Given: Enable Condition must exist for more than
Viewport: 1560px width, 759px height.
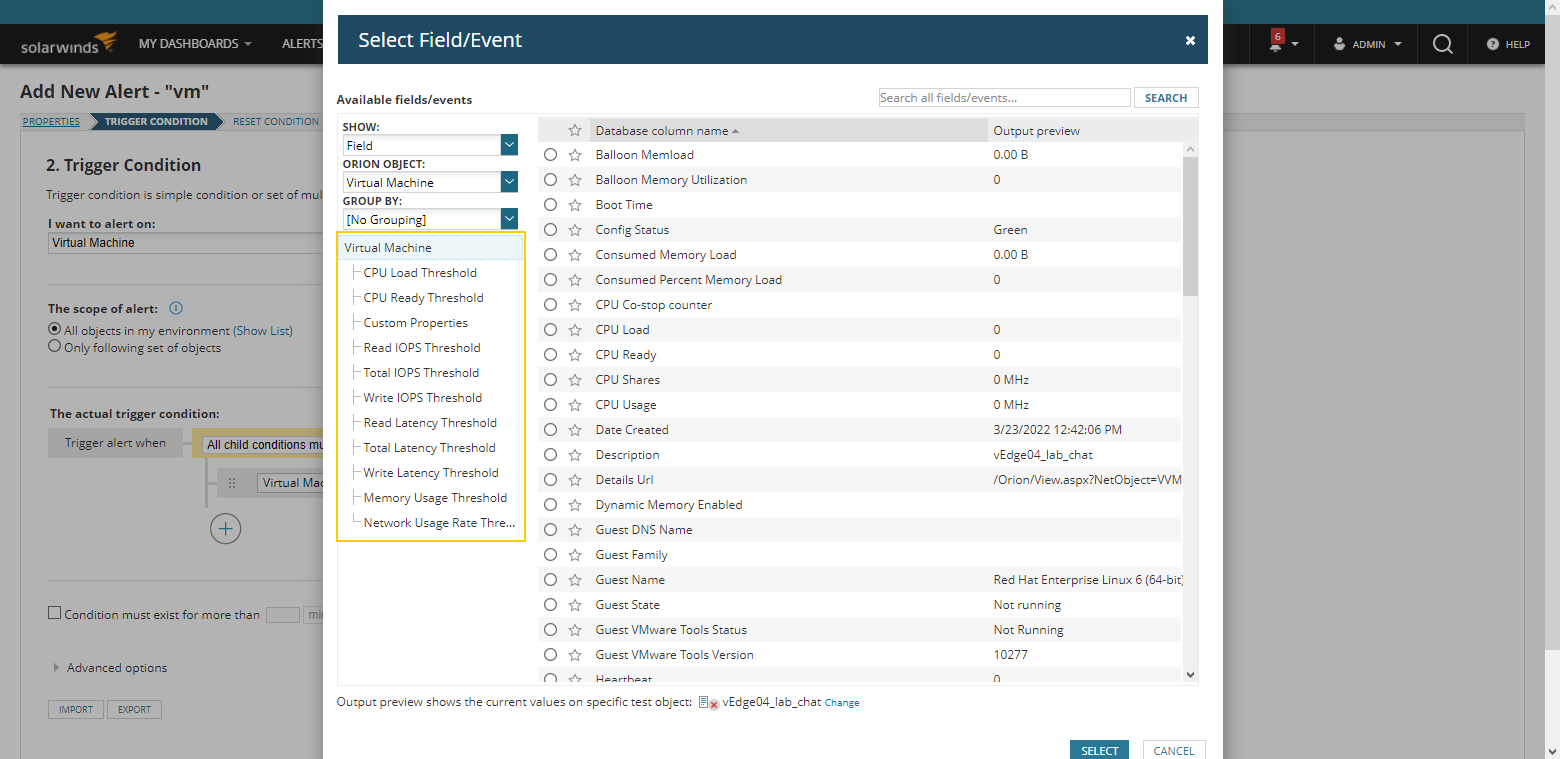Looking at the screenshot, I should pyautogui.click(x=55, y=613).
